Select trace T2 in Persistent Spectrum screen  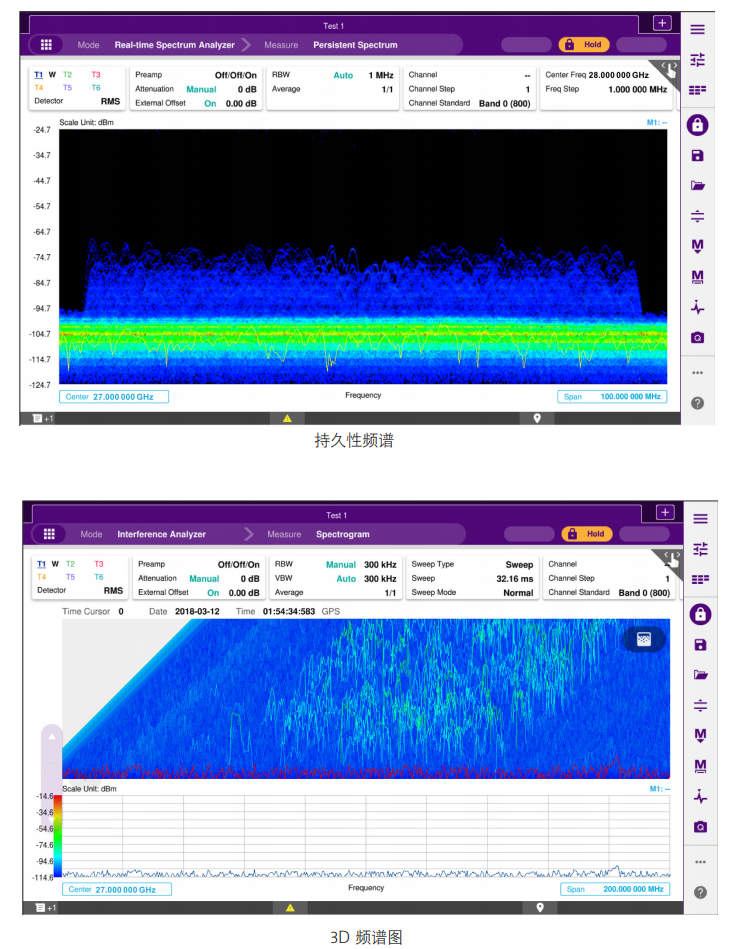pyautogui.click(x=67, y=74)
